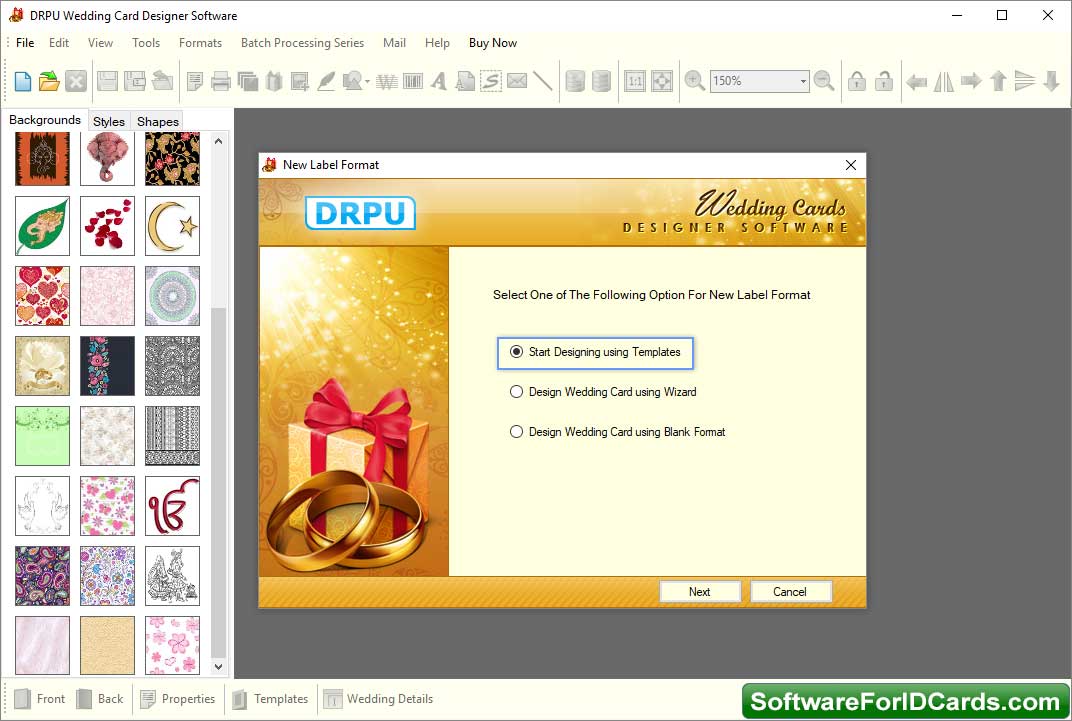Click Buy Now in the menu bar
Viewport: 1072px width, 721px height.
(492, 43)
